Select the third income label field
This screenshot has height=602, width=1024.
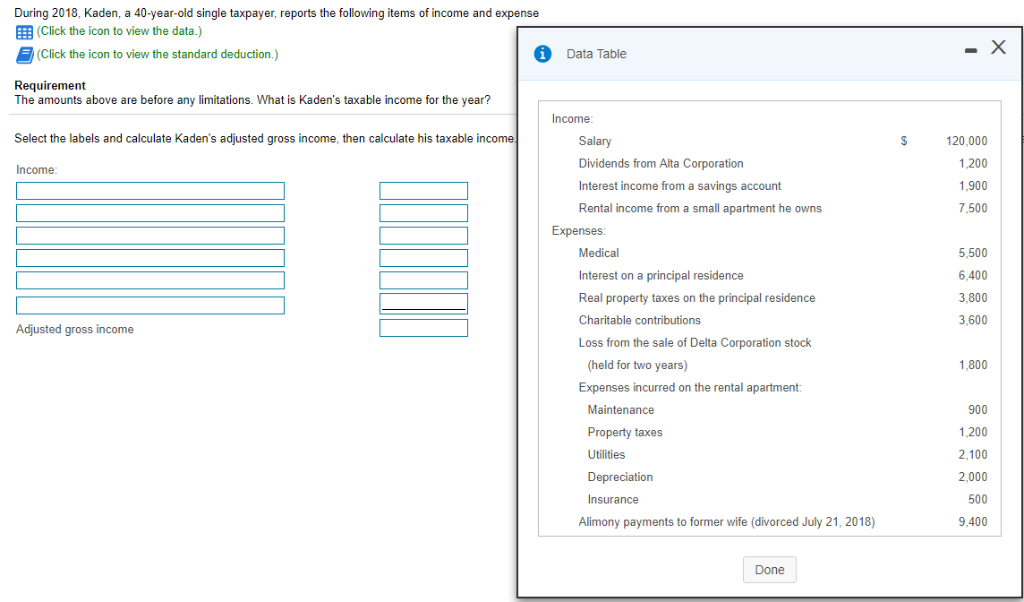[150, 236]
